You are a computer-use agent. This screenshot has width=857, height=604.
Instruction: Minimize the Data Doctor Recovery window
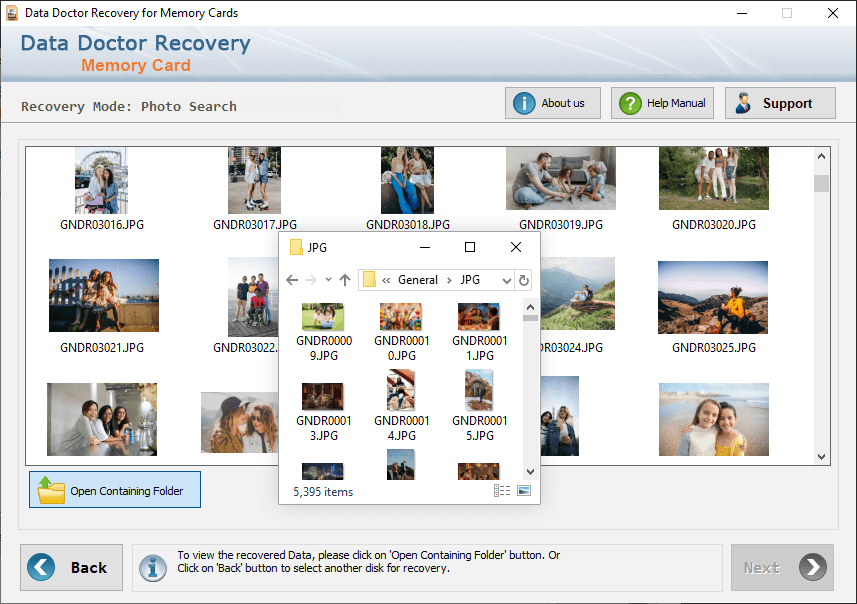pos(742,13)
